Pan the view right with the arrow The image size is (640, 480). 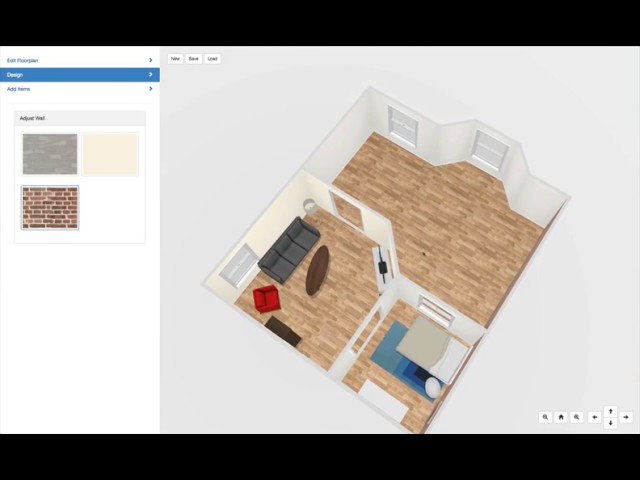click(626, 417)
